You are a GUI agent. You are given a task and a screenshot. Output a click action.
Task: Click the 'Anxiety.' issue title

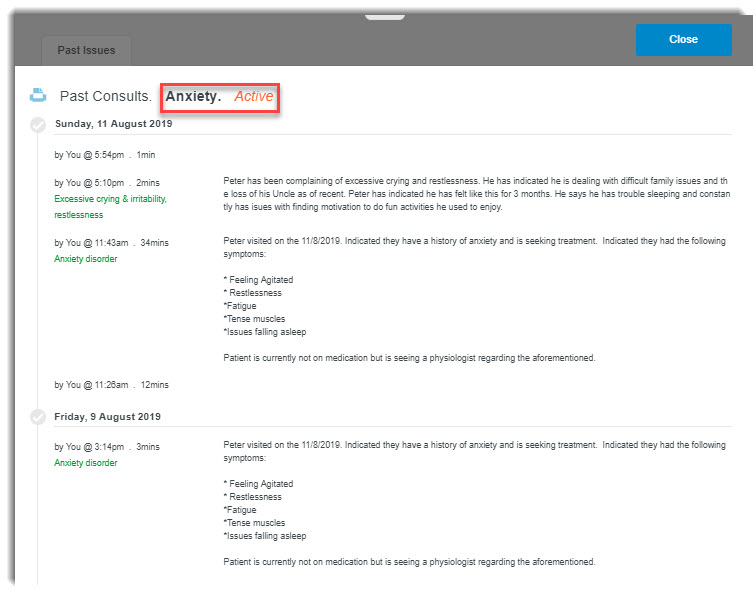pyautogui.click(x=193, y=96)
